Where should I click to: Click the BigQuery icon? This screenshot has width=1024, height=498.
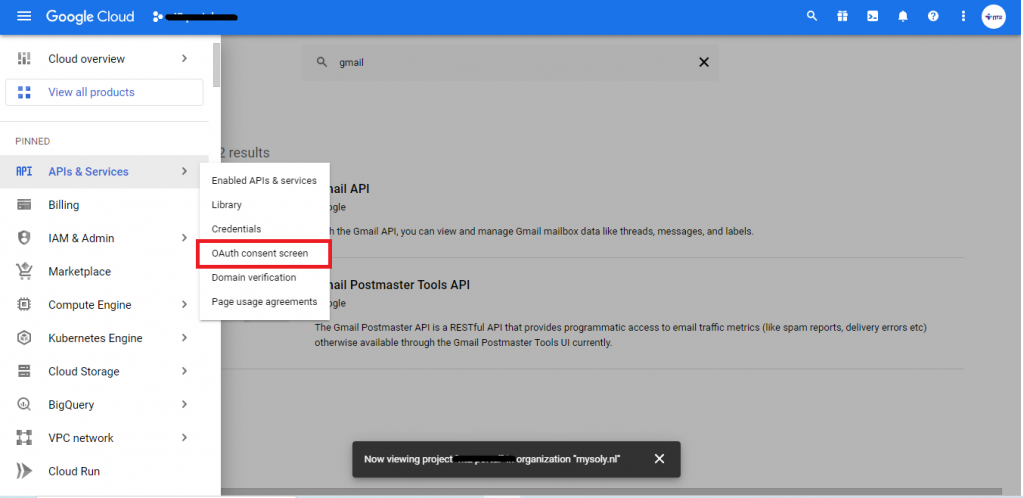tap(24, 405)
